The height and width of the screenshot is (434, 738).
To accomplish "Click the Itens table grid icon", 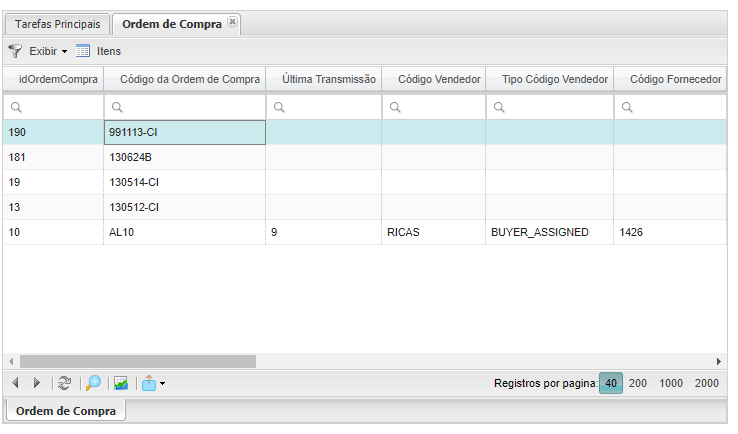I will pyautogui.click(x=83, y=50).
